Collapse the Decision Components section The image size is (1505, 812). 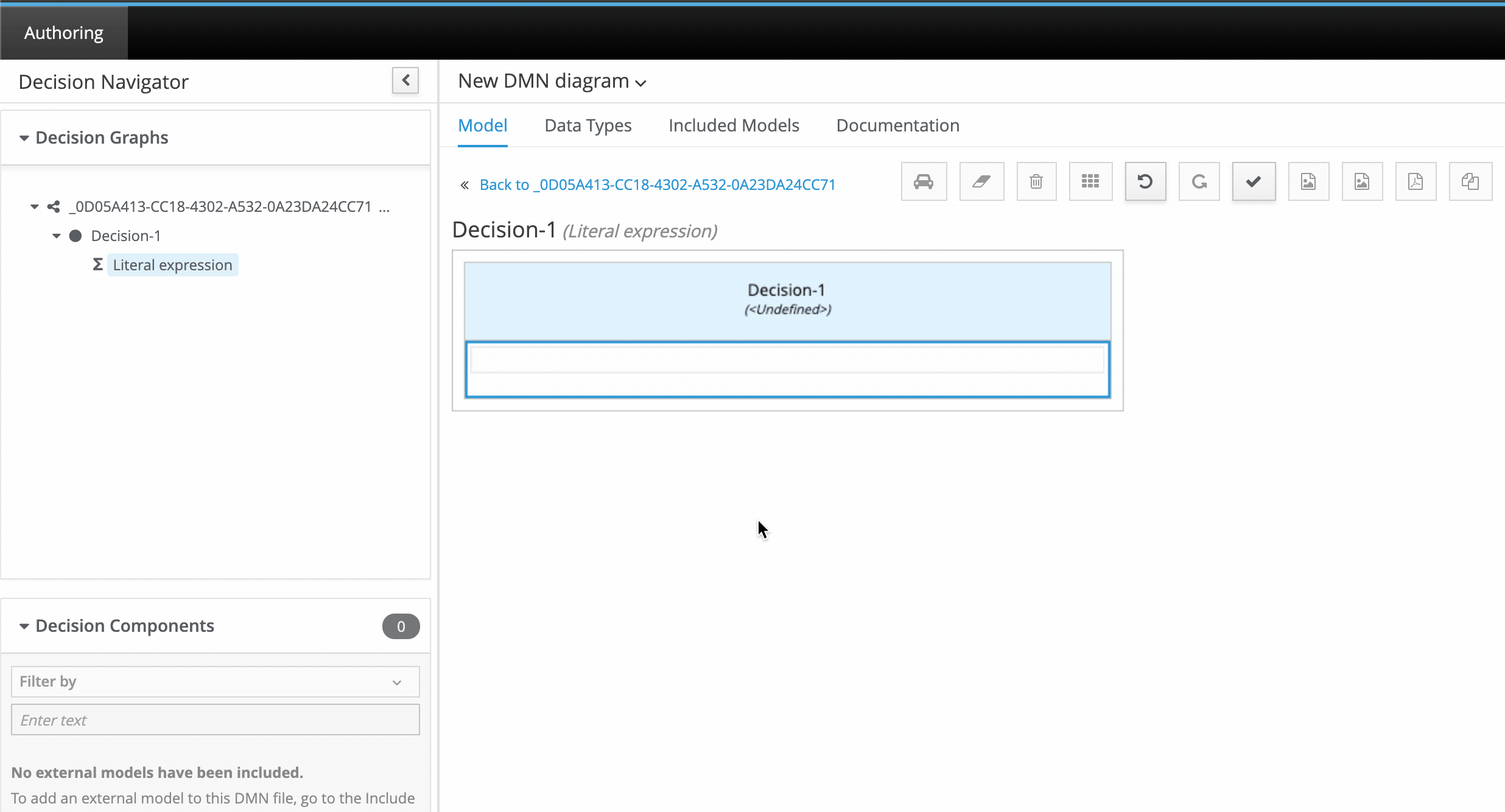24,626
